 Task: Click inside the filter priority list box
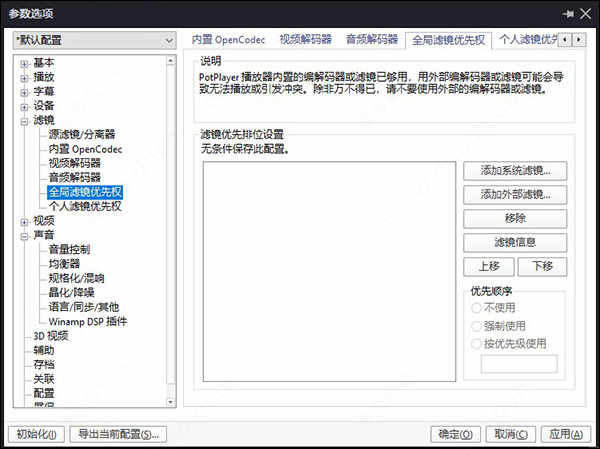coord(329,271)
